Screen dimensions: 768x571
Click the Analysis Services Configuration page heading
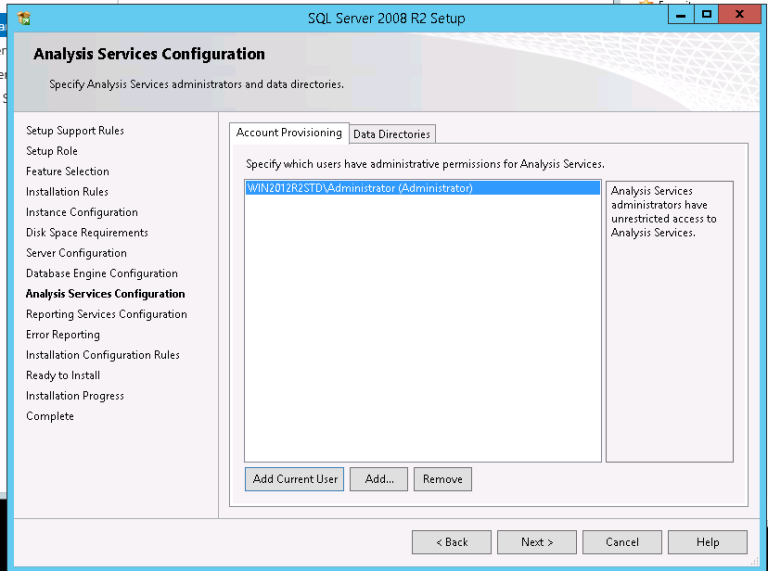pyautogui.click(x=149, y=54)
